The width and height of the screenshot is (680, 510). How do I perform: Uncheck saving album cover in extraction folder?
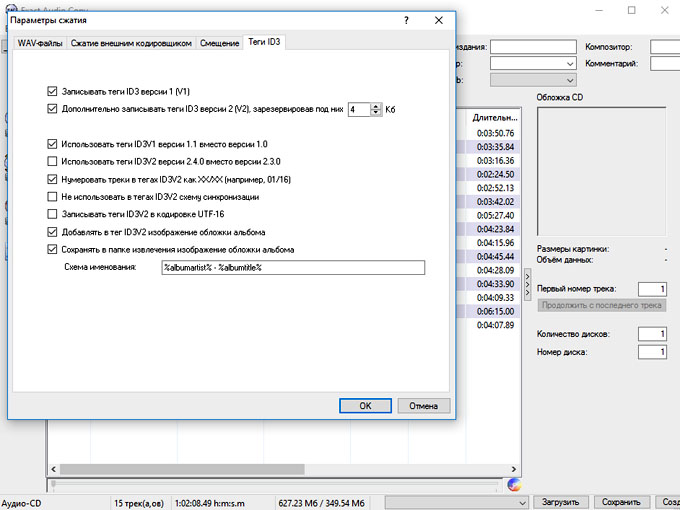(x=53, y=249)
